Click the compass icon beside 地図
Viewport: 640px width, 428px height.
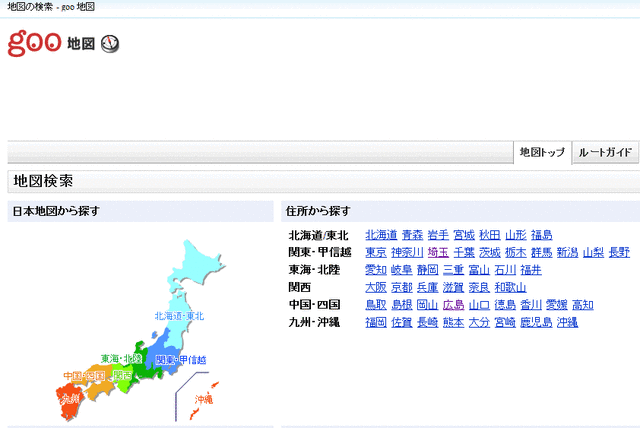(x=110, y=44)
